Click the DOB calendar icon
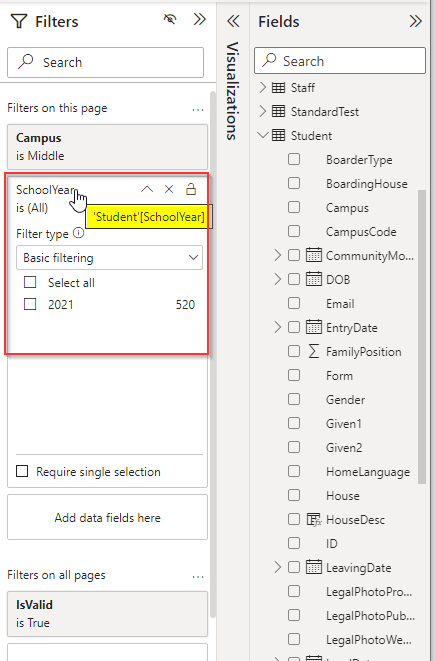This screenshot has width=435, height=661. [x=314, y=279]
